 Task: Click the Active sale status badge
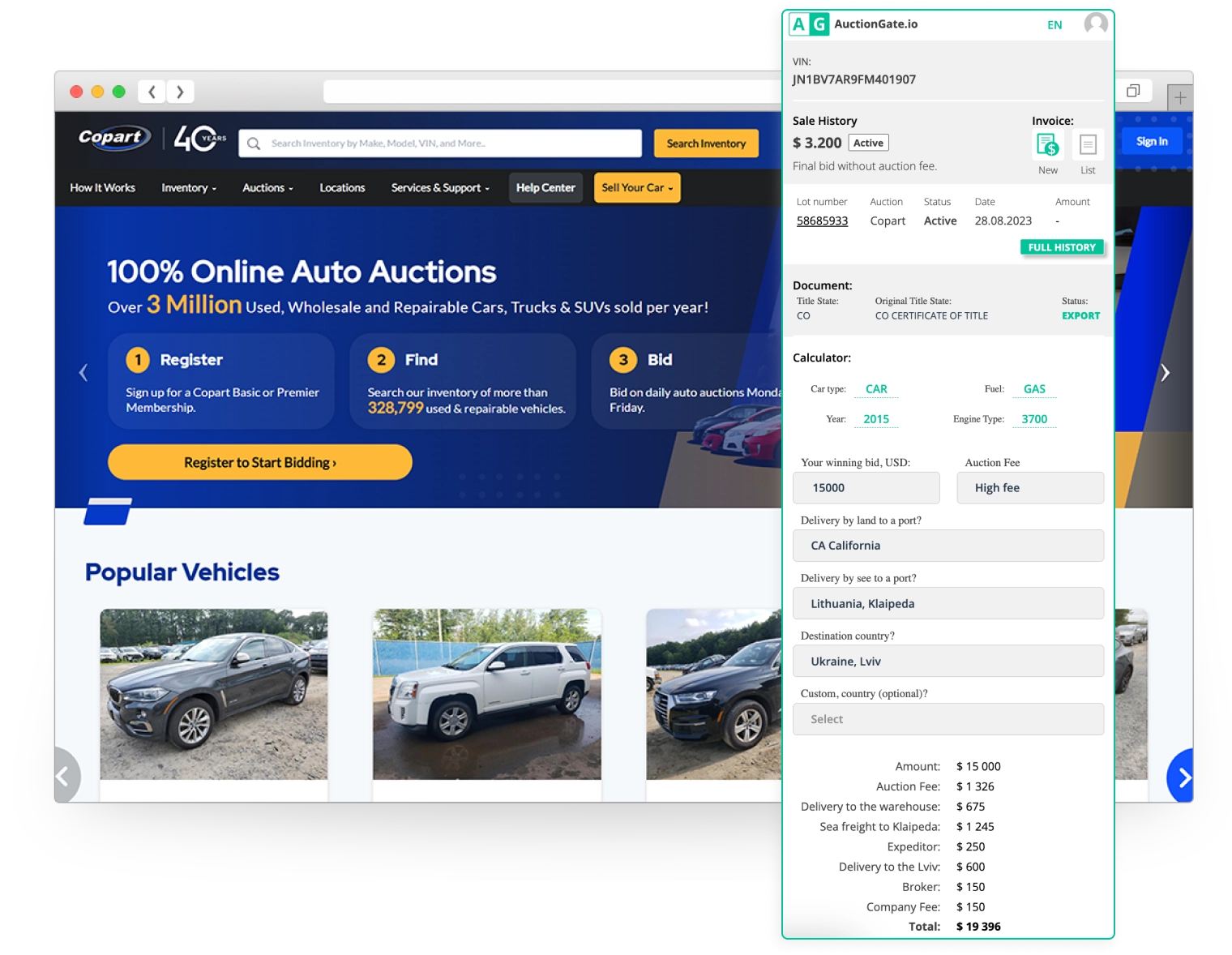coord(868,143)
